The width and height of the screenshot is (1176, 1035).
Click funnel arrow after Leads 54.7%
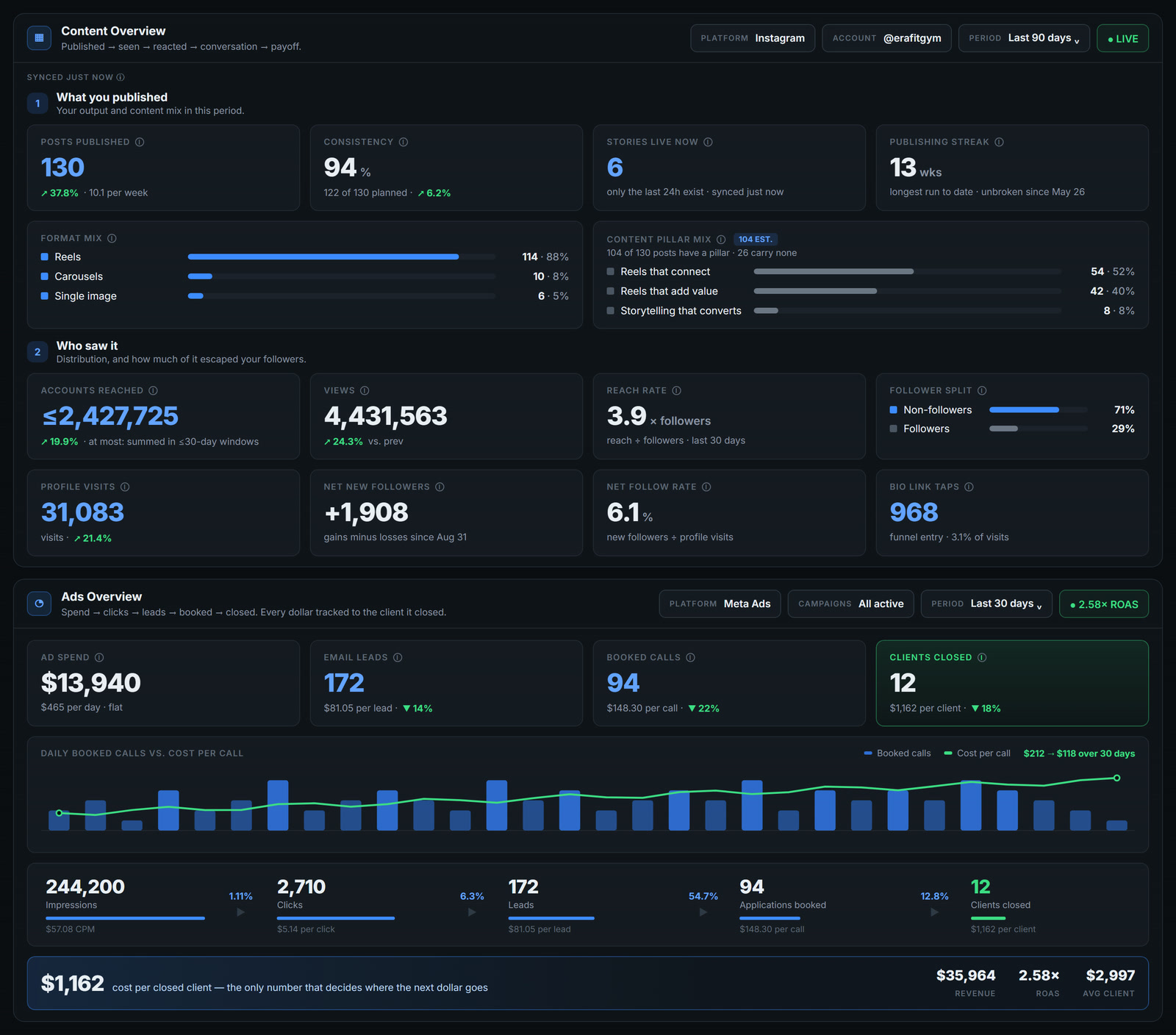703,912
